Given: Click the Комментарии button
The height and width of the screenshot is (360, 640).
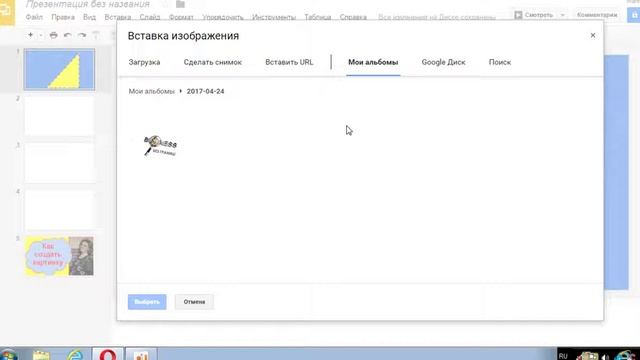Looking at the screenshot, I should point(597,15).
